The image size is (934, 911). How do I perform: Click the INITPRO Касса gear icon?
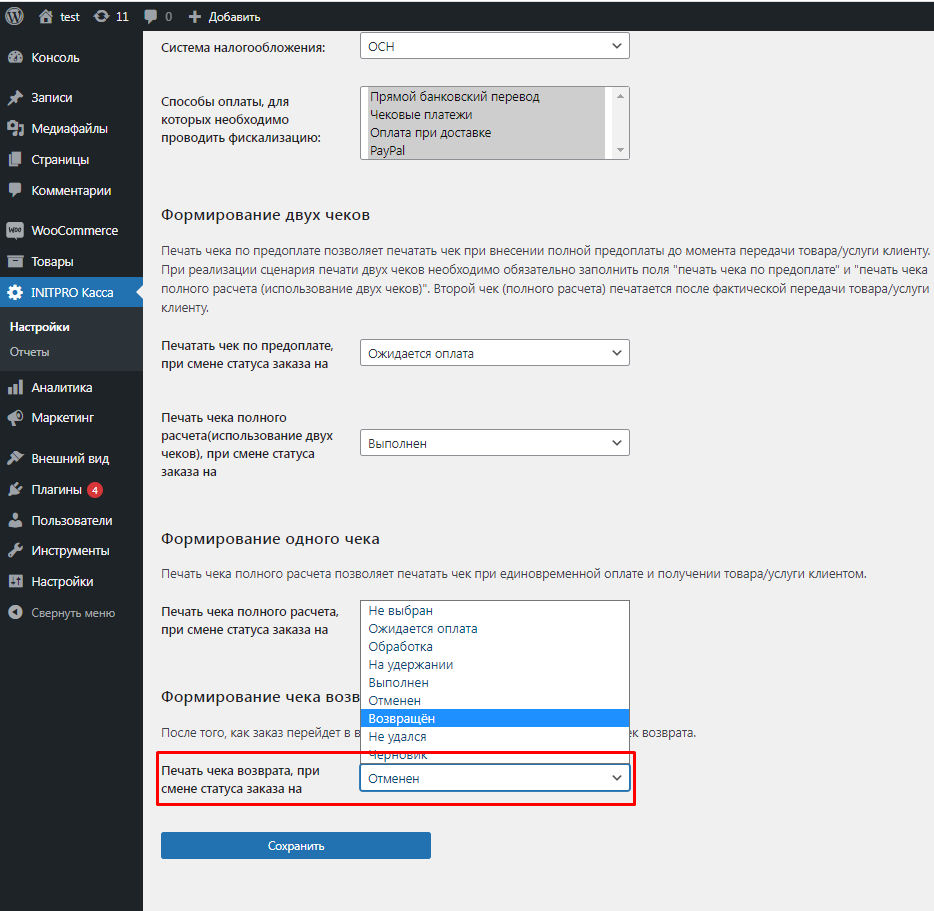pos(15,292)
